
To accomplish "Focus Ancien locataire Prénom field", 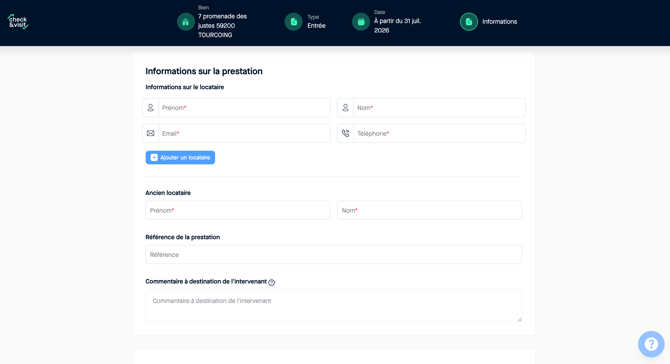I will [238, 210].
